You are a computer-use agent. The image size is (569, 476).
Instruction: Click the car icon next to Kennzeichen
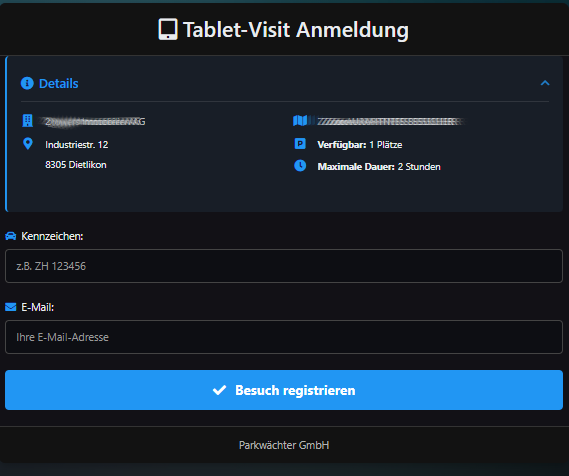tap(11, 236)
